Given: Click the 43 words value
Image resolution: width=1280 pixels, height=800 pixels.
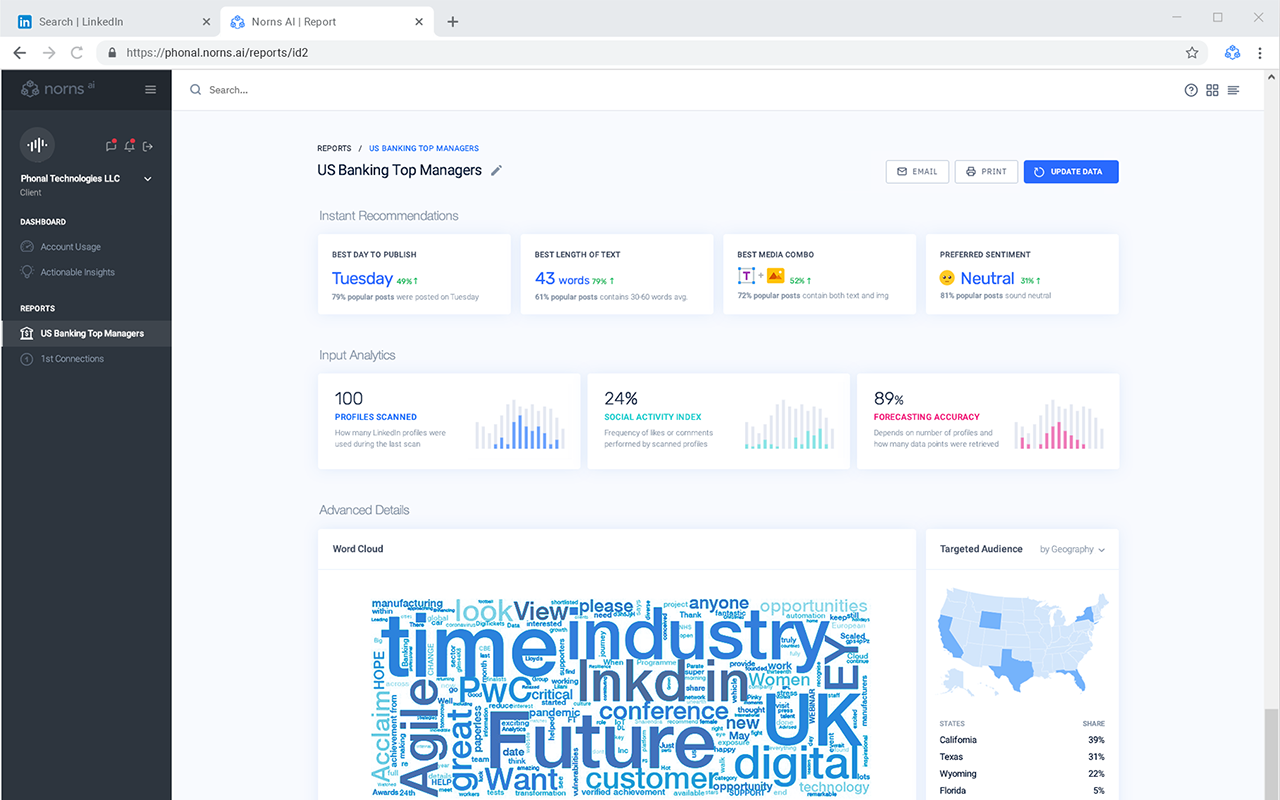Looking at the screenshot, I should pyautogui.click(x=562, y=279).
